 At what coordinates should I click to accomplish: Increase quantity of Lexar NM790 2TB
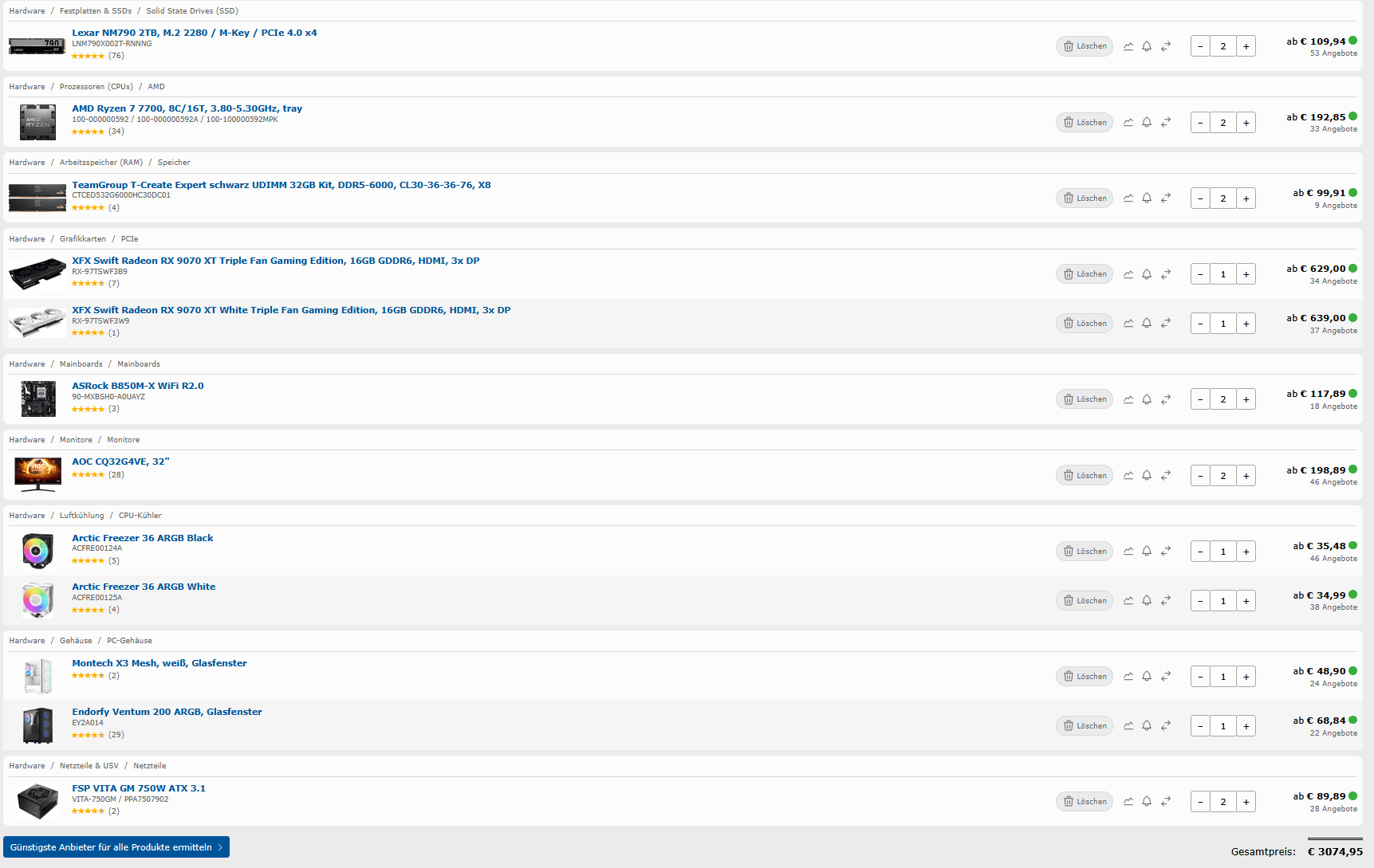pyautogui.click(x=1246, y=46)
